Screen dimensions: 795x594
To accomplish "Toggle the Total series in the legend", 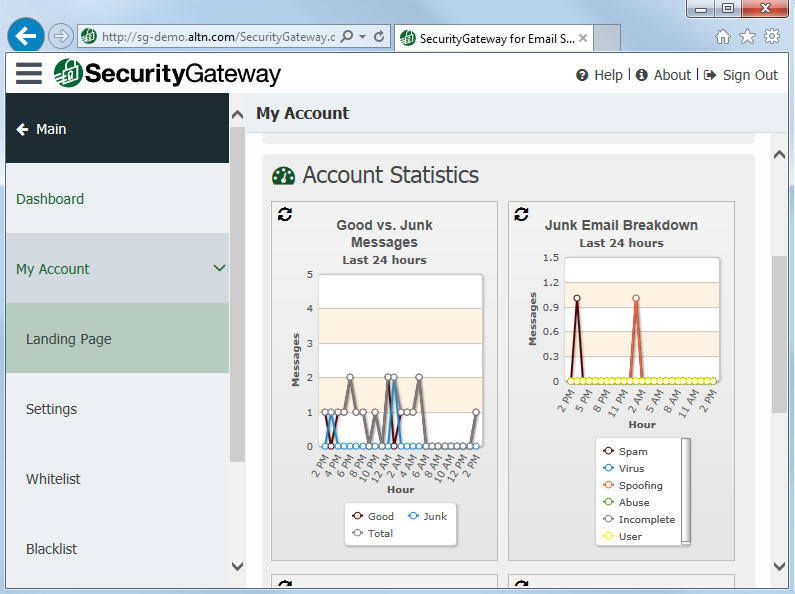I will (373, 533).
